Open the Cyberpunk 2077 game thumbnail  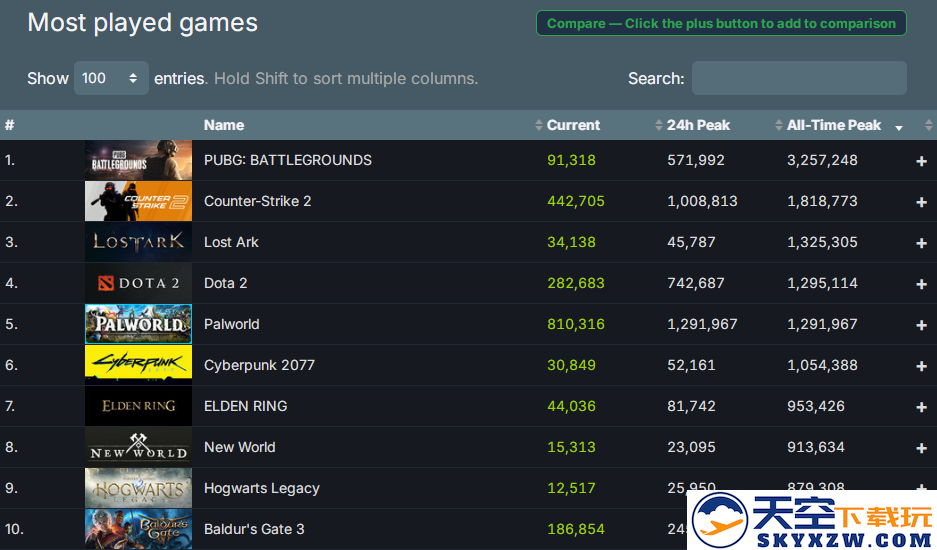[x=139, y=365]
